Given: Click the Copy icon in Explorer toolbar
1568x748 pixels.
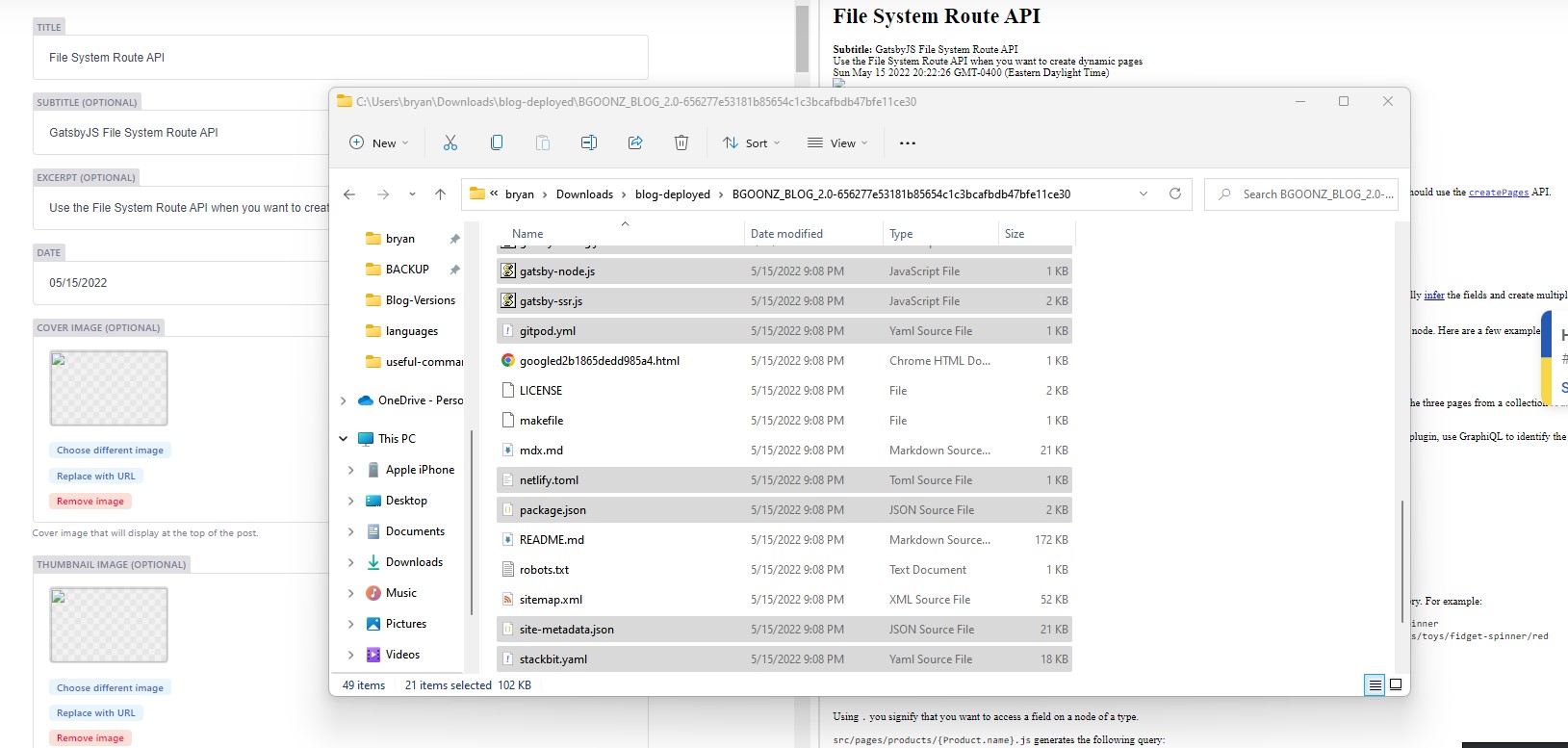Looking at the screenshot, I should coord(497,142).
